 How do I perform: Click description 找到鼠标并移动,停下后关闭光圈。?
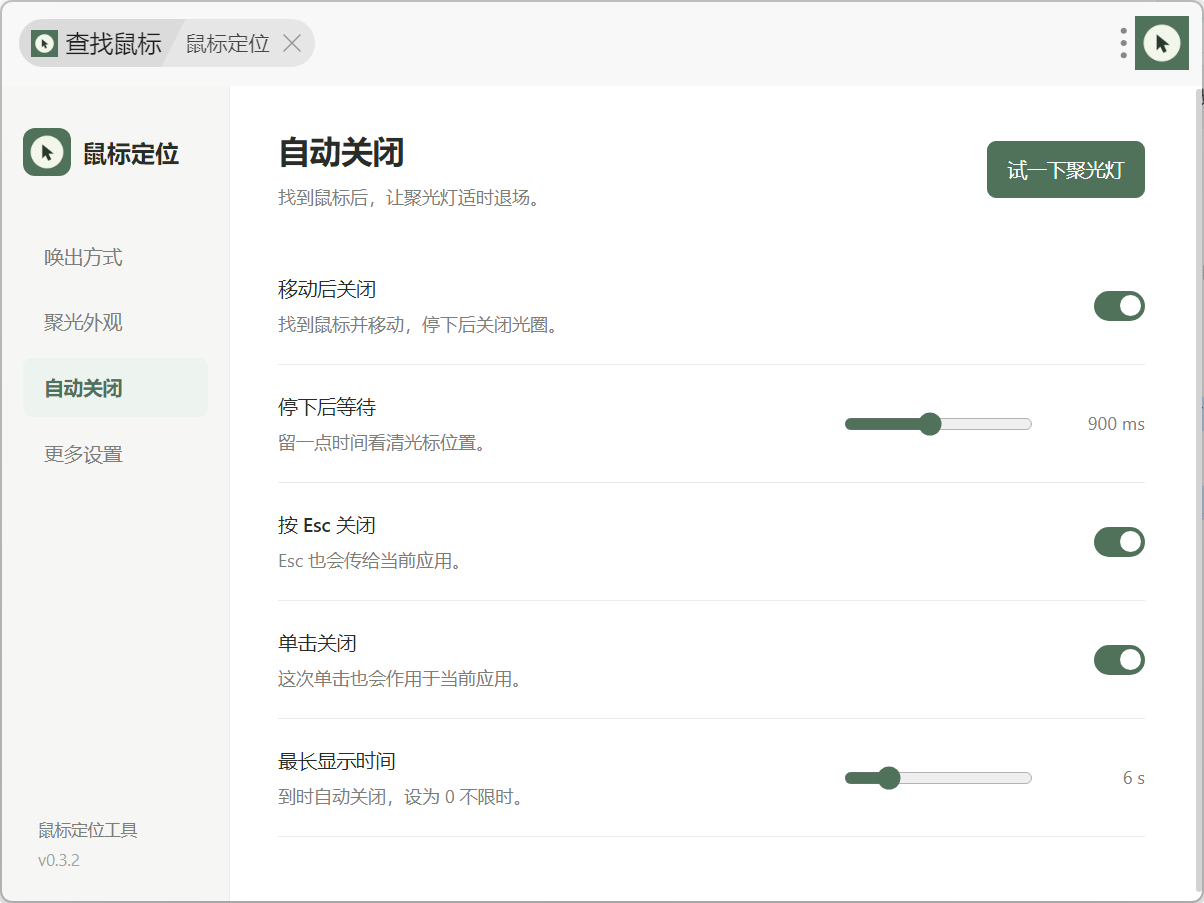[x=417, y=325]
